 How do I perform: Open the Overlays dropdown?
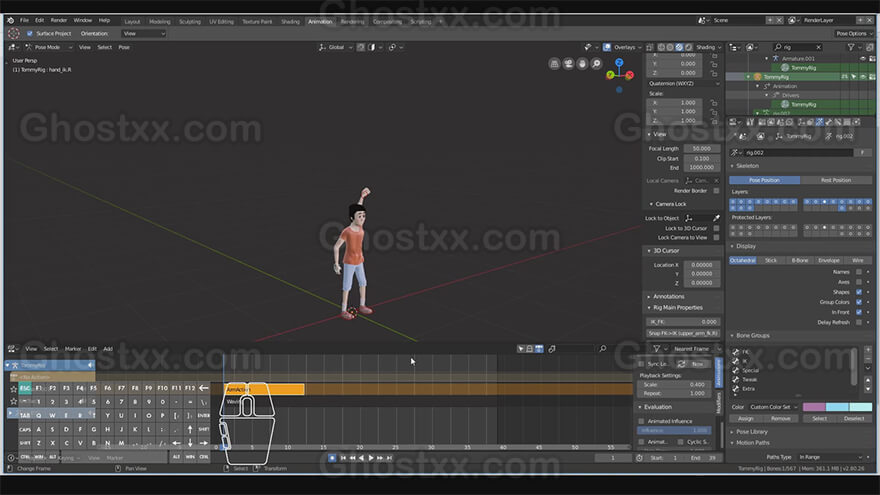627,48
